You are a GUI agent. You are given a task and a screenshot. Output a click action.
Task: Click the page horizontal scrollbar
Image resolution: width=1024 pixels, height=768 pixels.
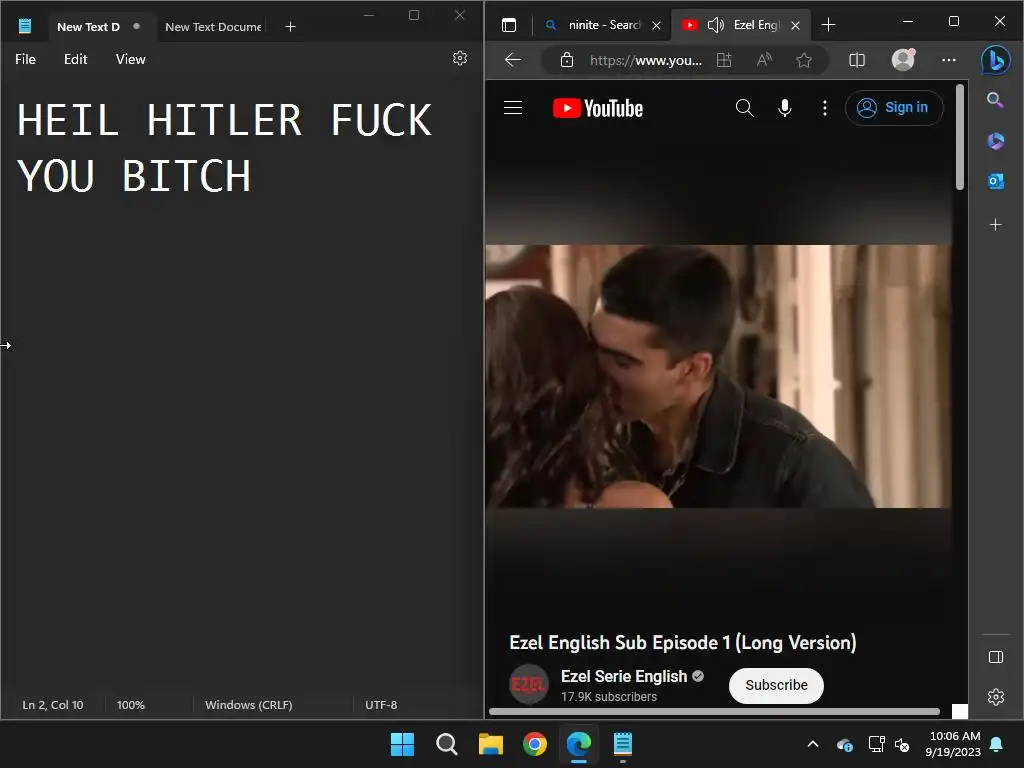[714, 712]
